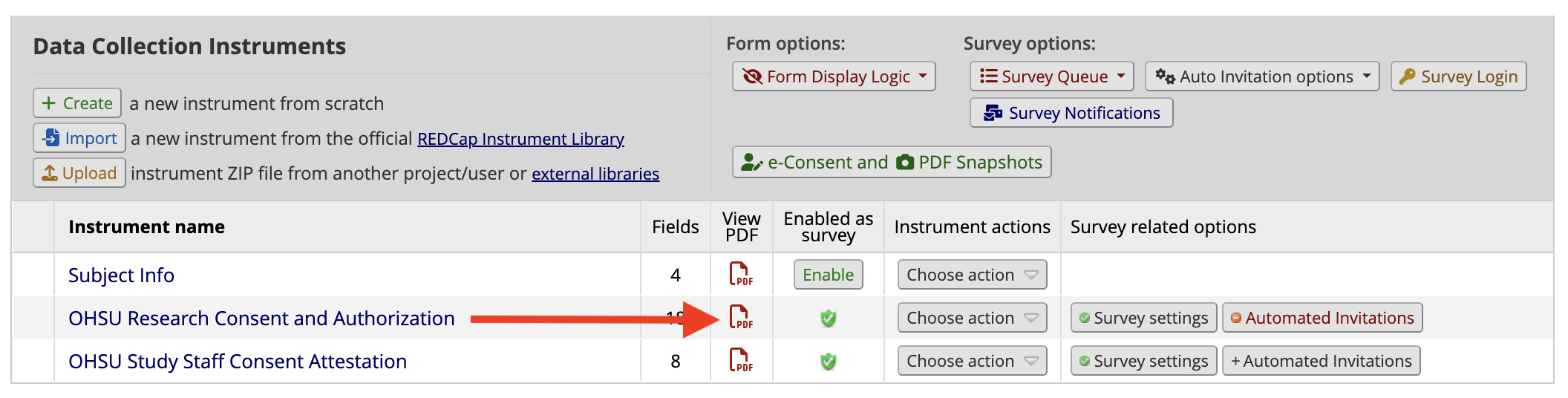Expand the Form Display Logic dropdown
1568x398 pixels.
pos(834,76)
